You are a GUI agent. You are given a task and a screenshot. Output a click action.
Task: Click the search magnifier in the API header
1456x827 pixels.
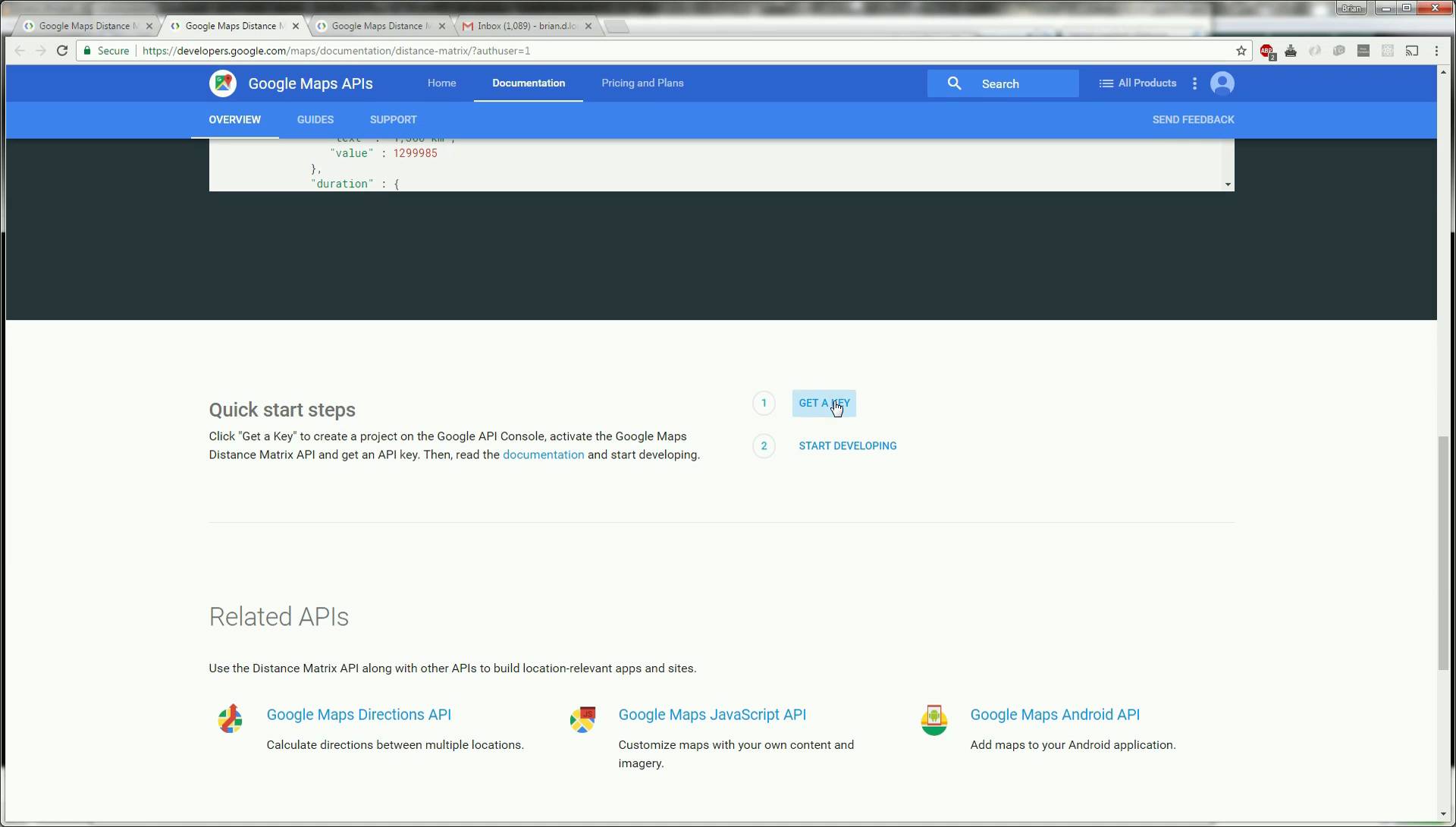955,83
